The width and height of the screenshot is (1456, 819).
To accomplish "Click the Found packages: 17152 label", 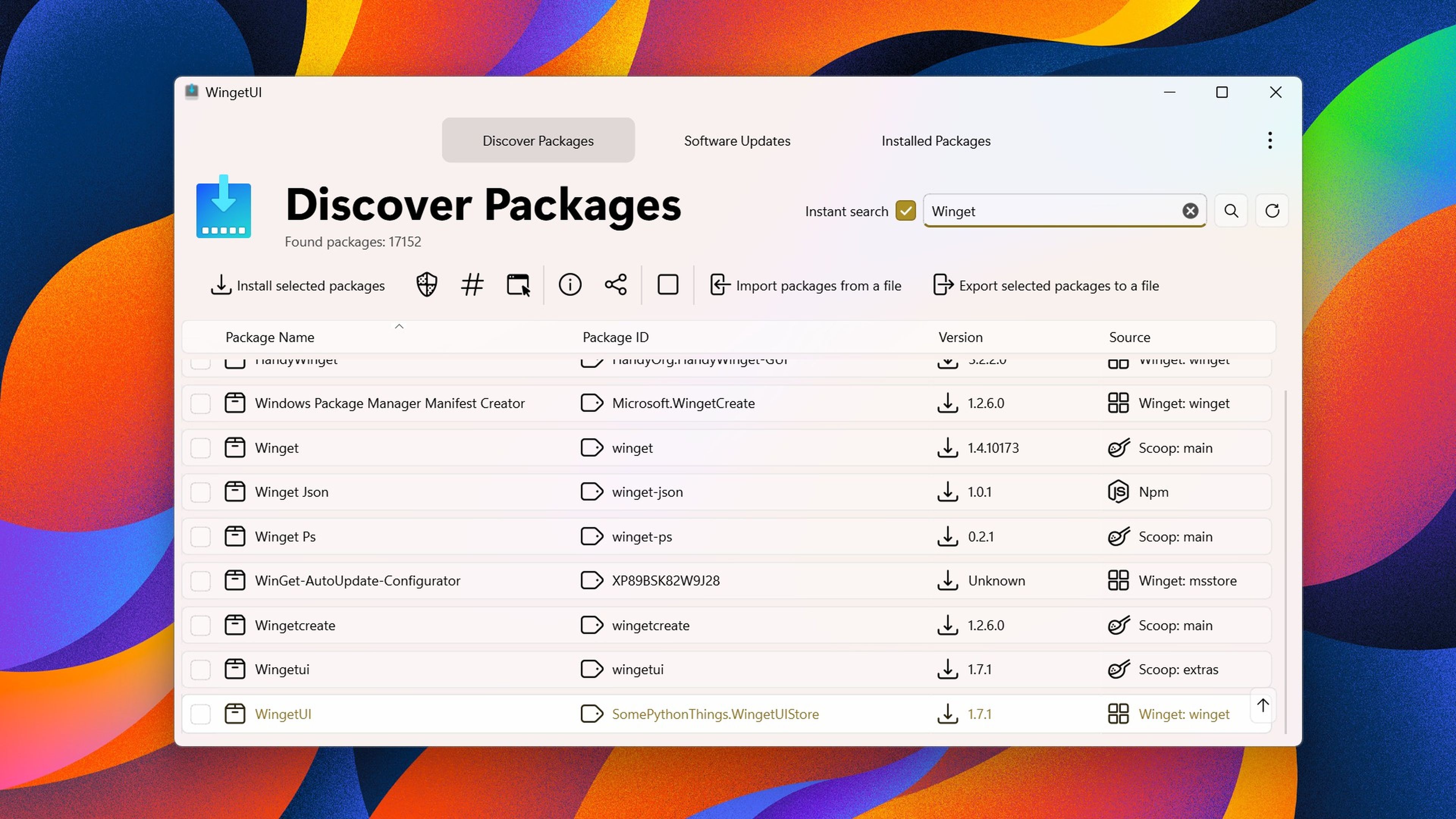I will pyautogui.click(x=353, y=242).
